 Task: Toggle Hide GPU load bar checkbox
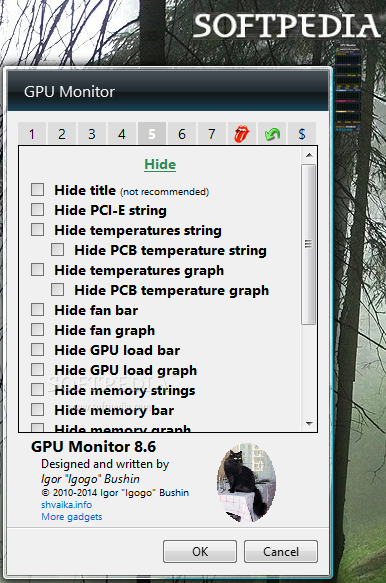coord(38,350)
